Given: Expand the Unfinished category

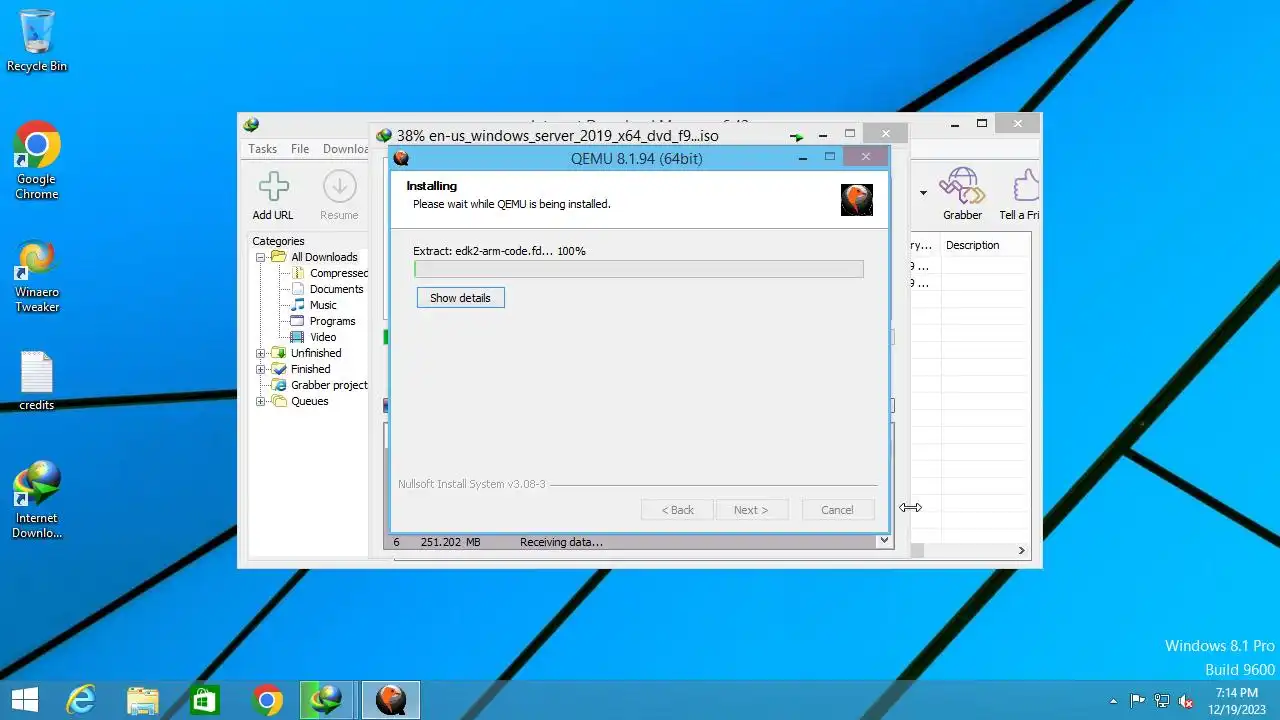Looking at the screenshot, I should coord(261,353).
